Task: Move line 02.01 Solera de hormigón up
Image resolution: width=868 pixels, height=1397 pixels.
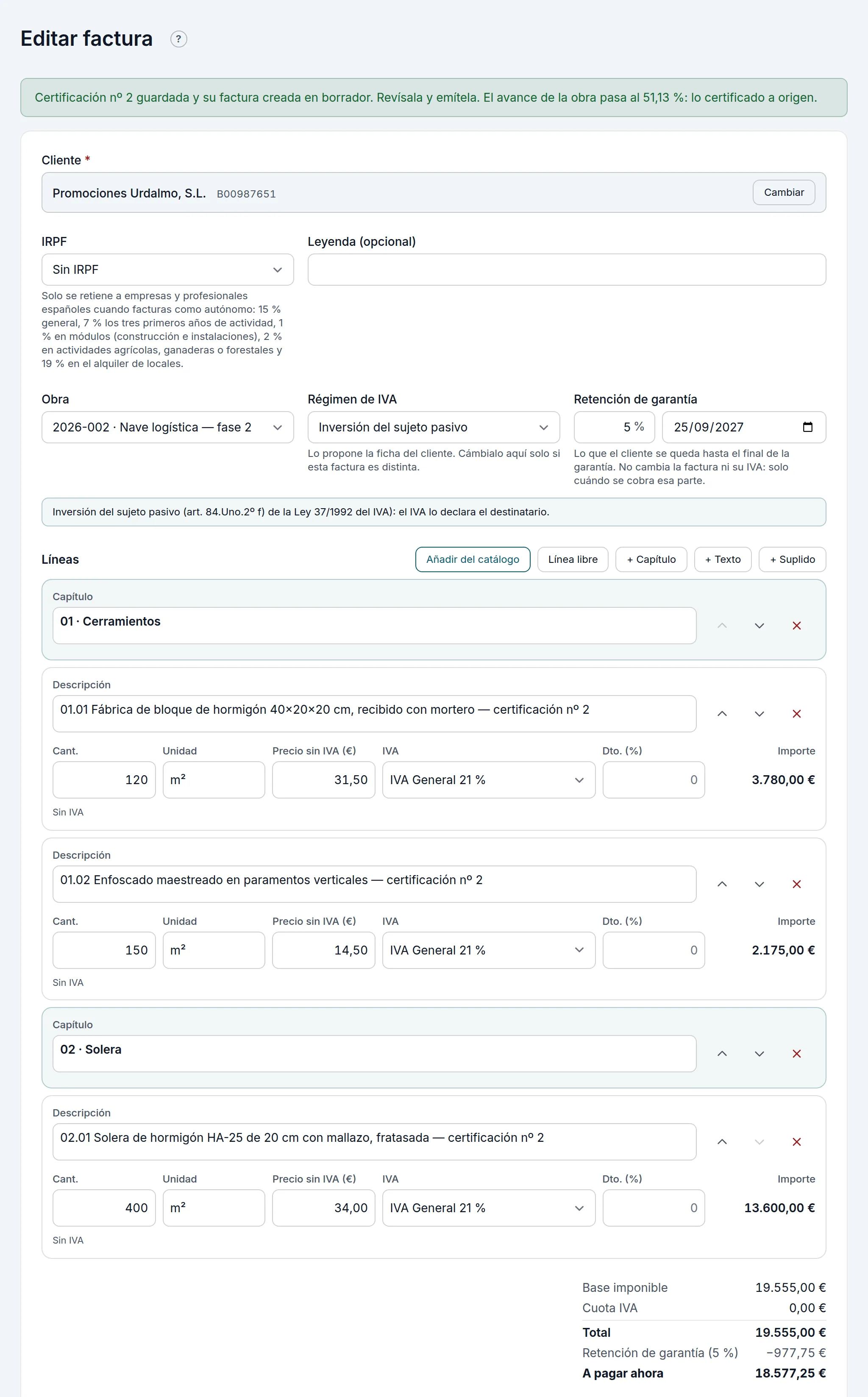Action: tap(722, 1141)
